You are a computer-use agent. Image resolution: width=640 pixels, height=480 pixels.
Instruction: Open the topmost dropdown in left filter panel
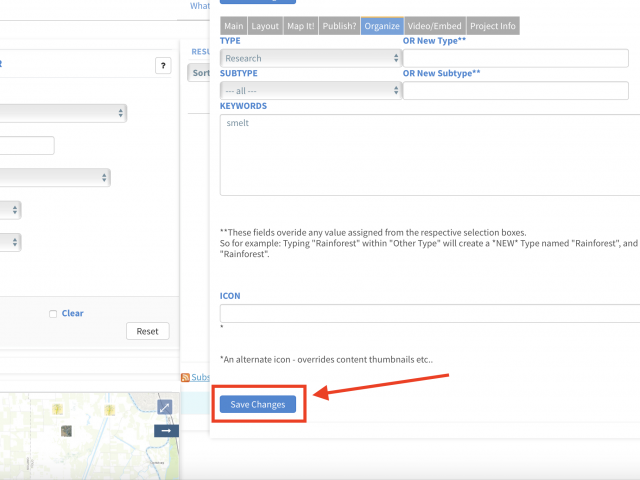(62, 113)
